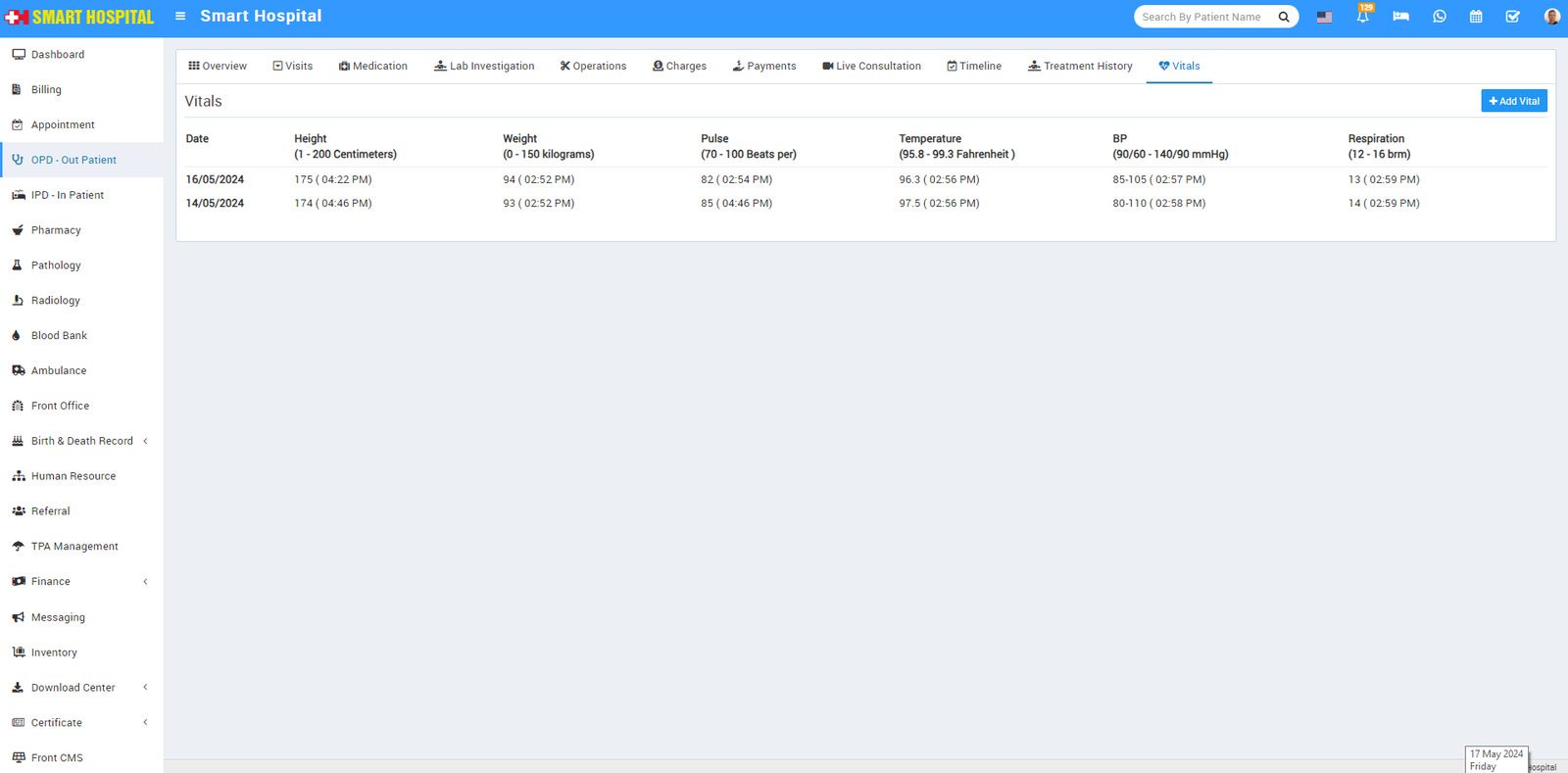
Task: Click the search magnifier icon
Action: [1284, 17]
